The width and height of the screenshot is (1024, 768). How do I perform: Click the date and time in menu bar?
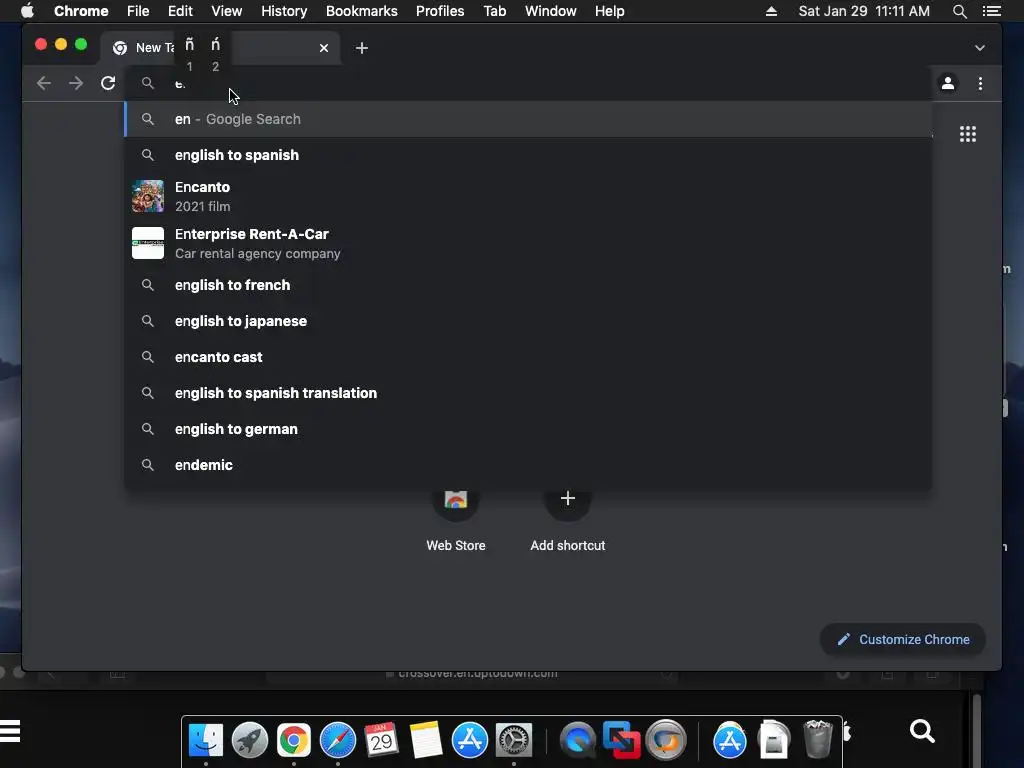pos(864,11)
